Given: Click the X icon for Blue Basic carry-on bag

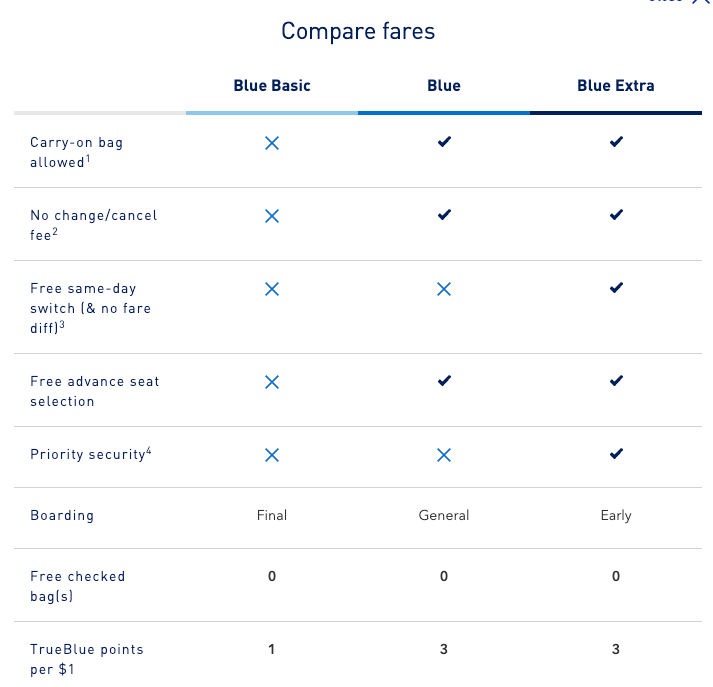Looking at the screenshot, I should click(x=272, y=143).
